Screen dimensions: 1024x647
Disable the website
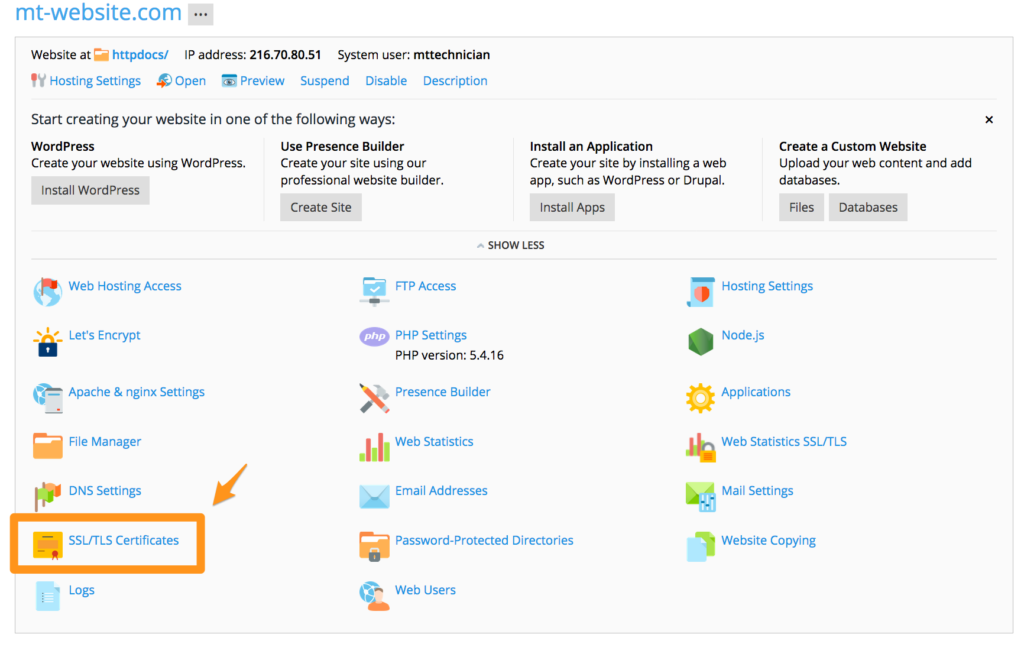pyautogui.click(x=386, y=80)
